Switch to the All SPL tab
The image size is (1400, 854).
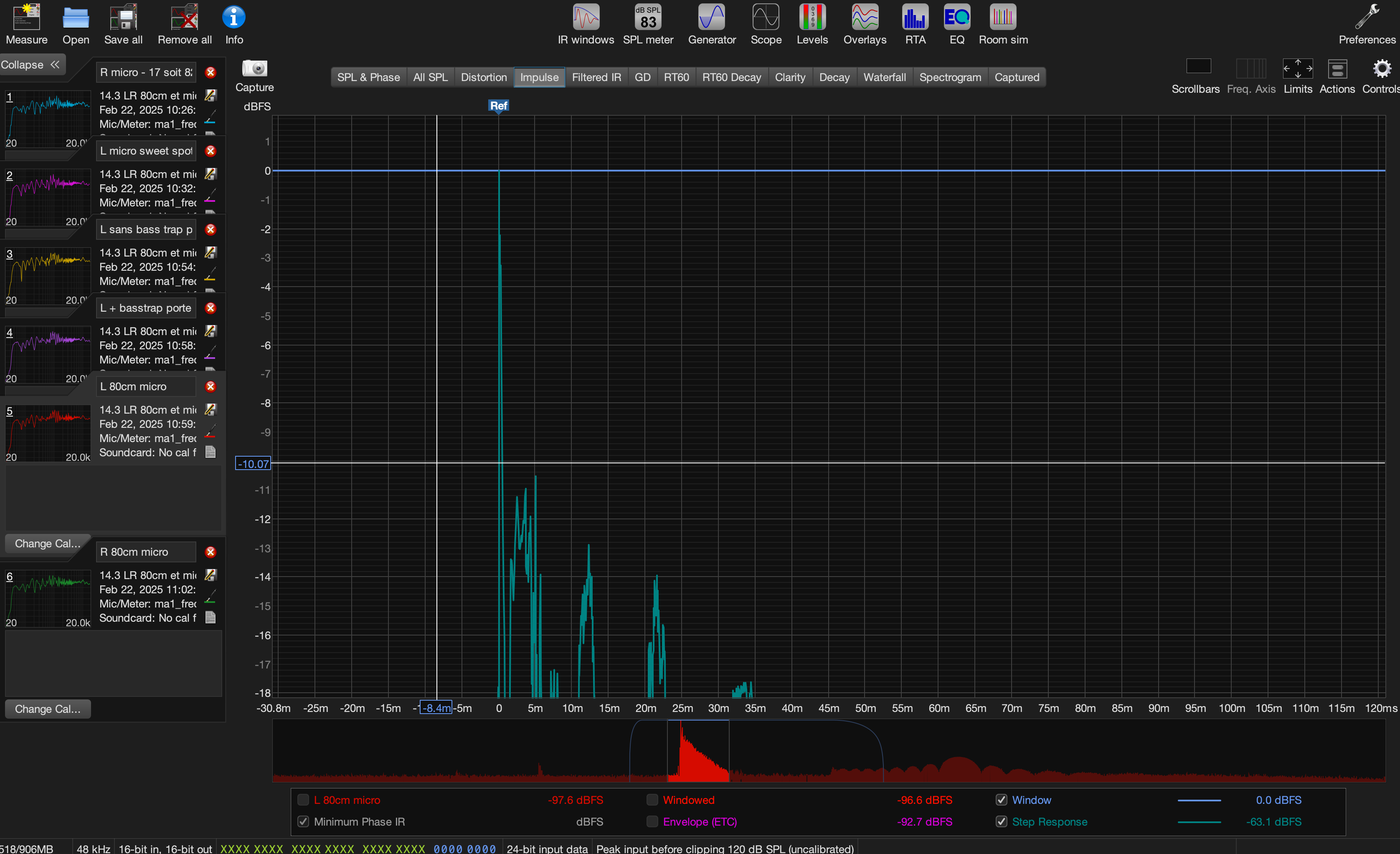(x=430, y=77)
